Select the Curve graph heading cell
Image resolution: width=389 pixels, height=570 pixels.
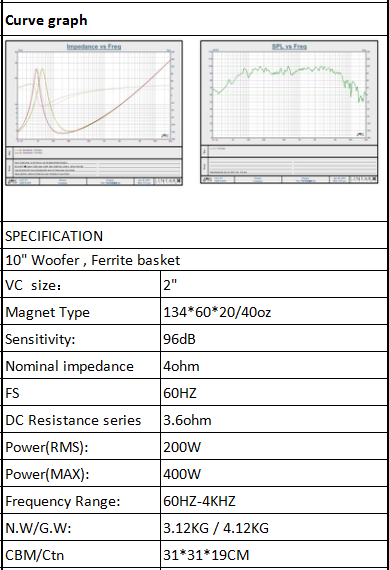coord(194,20)
